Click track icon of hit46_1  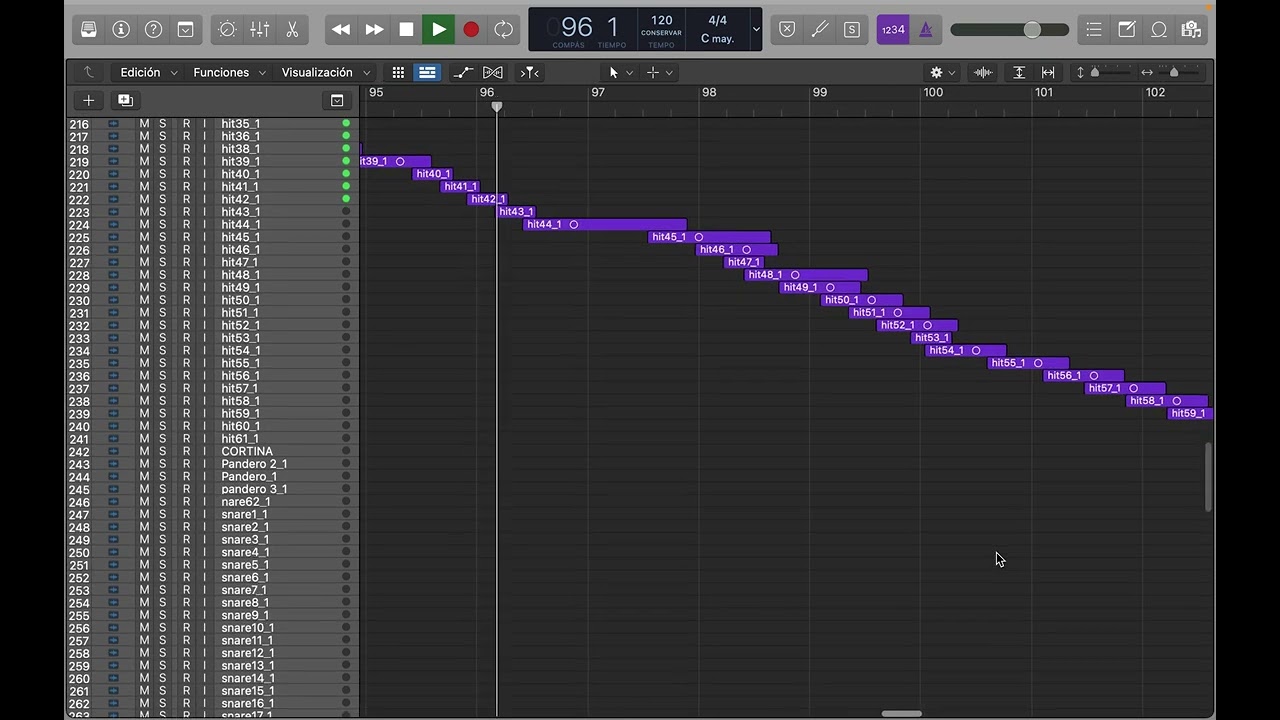coord(113,250)
